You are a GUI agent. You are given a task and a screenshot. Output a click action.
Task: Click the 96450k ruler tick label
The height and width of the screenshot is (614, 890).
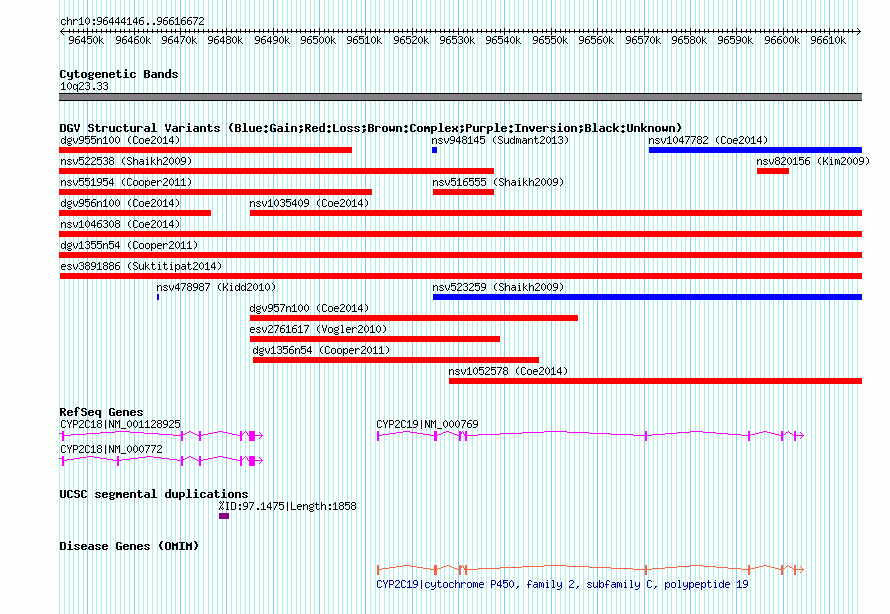(x=86, y=40)
